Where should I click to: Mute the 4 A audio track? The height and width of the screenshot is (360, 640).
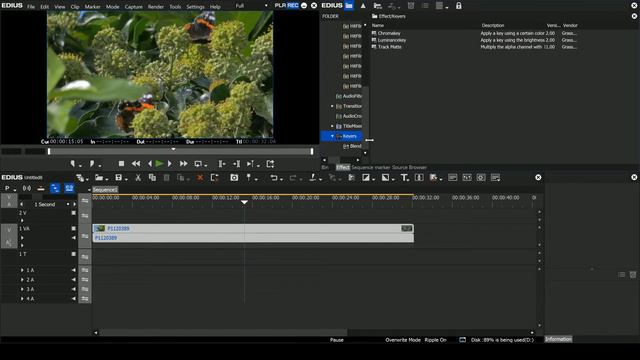(73, 299)
